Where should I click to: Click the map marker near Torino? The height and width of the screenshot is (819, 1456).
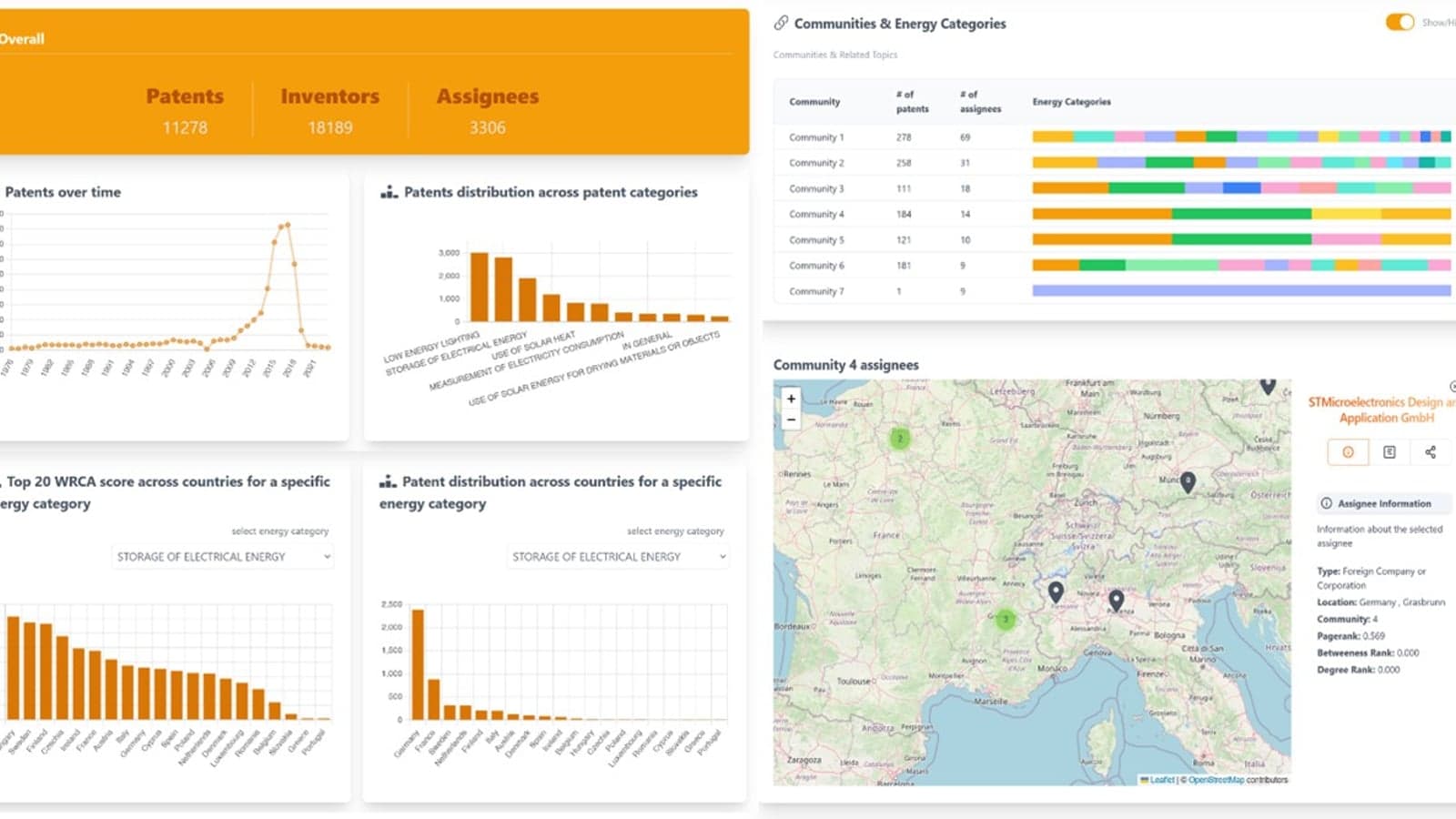pyautogui.click(x=1056, y=592)
